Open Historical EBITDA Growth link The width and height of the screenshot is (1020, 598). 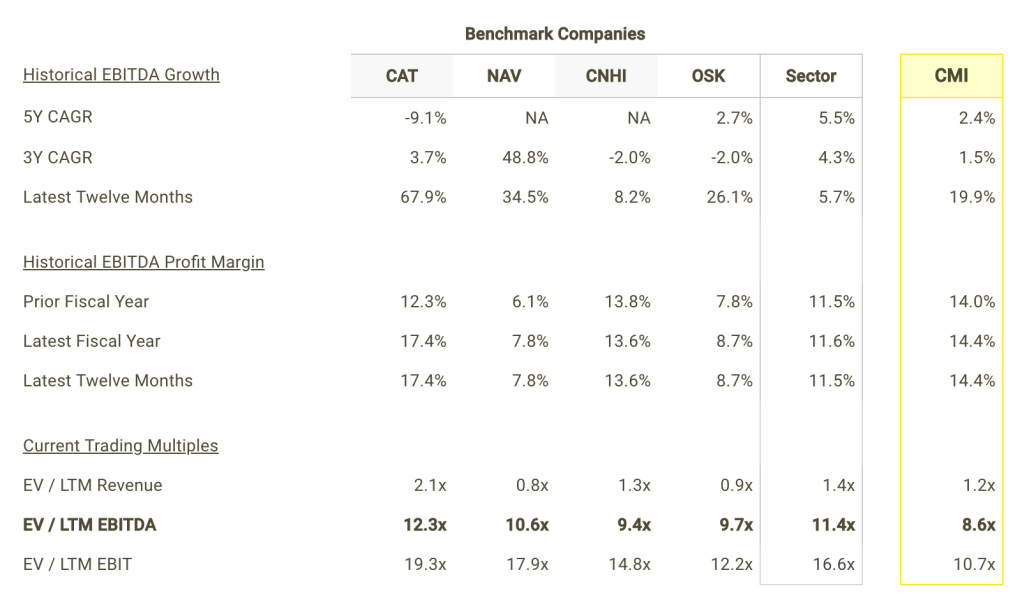tap(122, 75)
